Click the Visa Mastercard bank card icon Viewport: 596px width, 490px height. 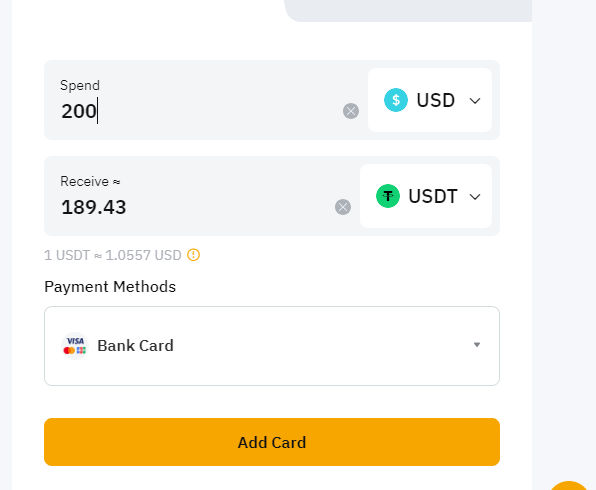pyautogui.click(x=75, y=346)
